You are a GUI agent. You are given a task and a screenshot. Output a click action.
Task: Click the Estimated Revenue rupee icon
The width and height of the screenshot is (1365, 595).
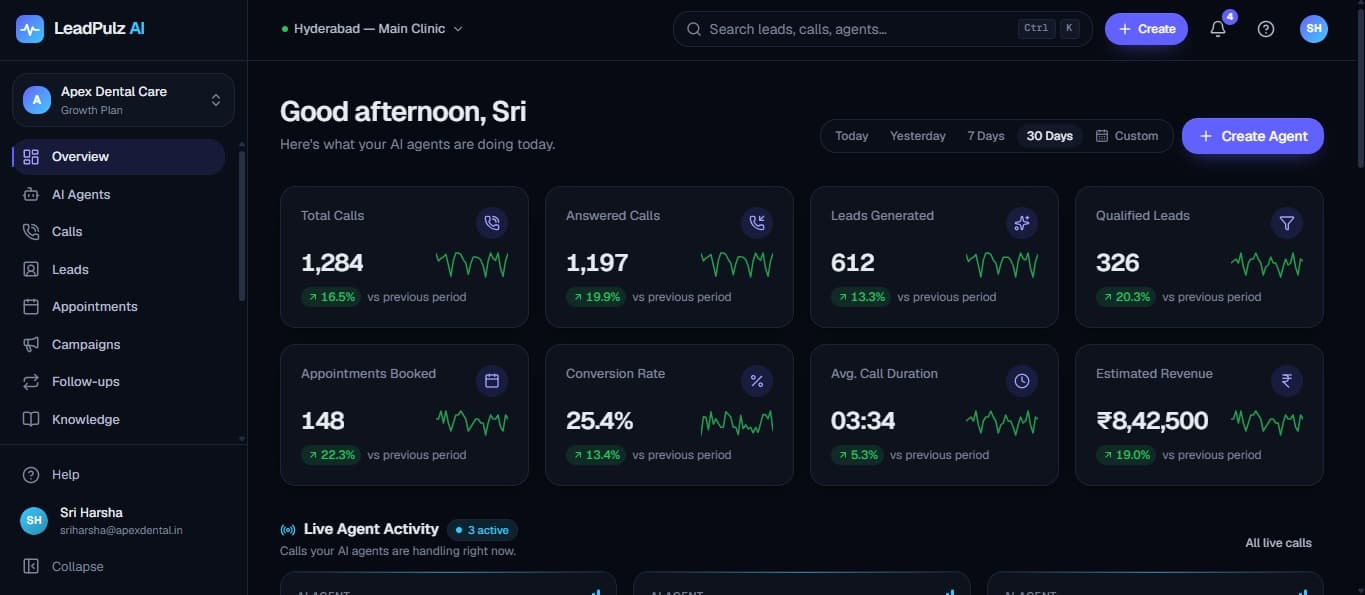coord(1287,381)
